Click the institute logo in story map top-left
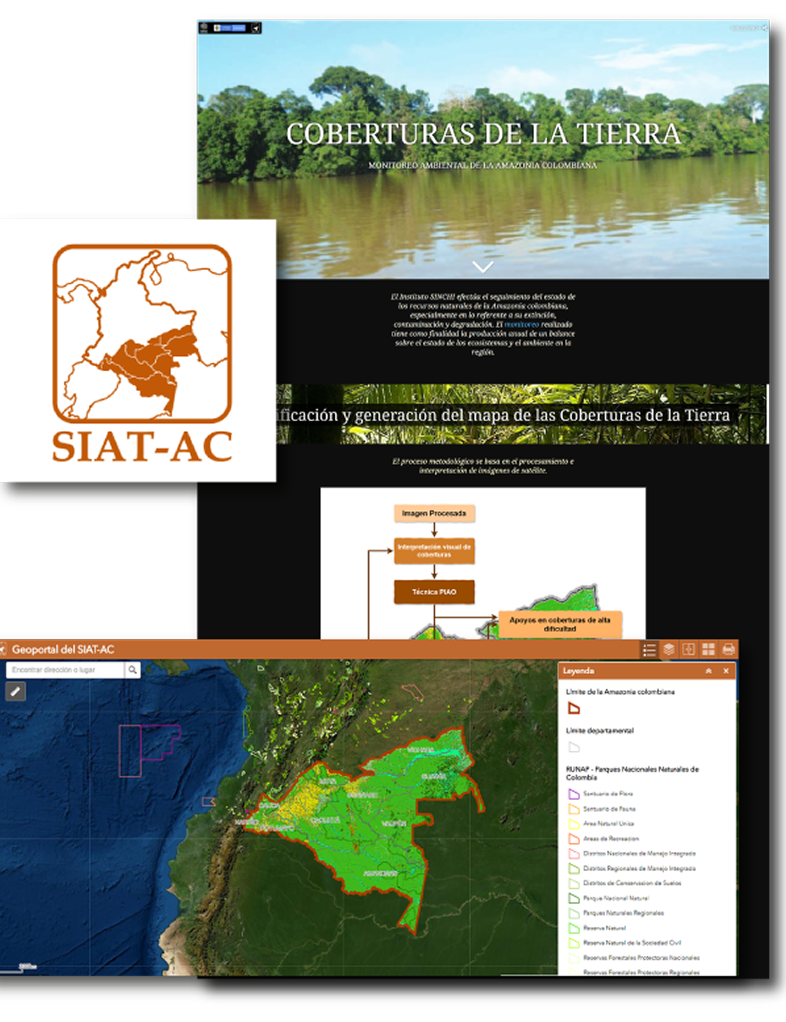 (204, 28)
